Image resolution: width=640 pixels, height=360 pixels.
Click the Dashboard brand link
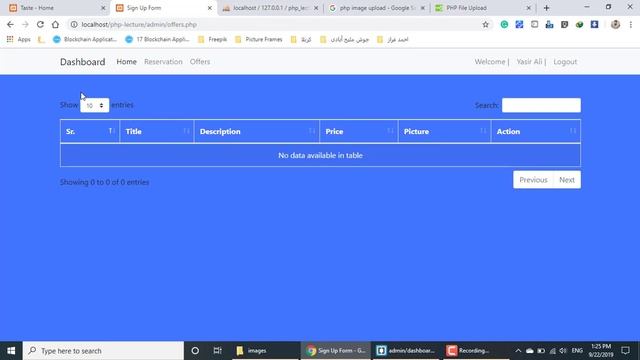point(82,62)
